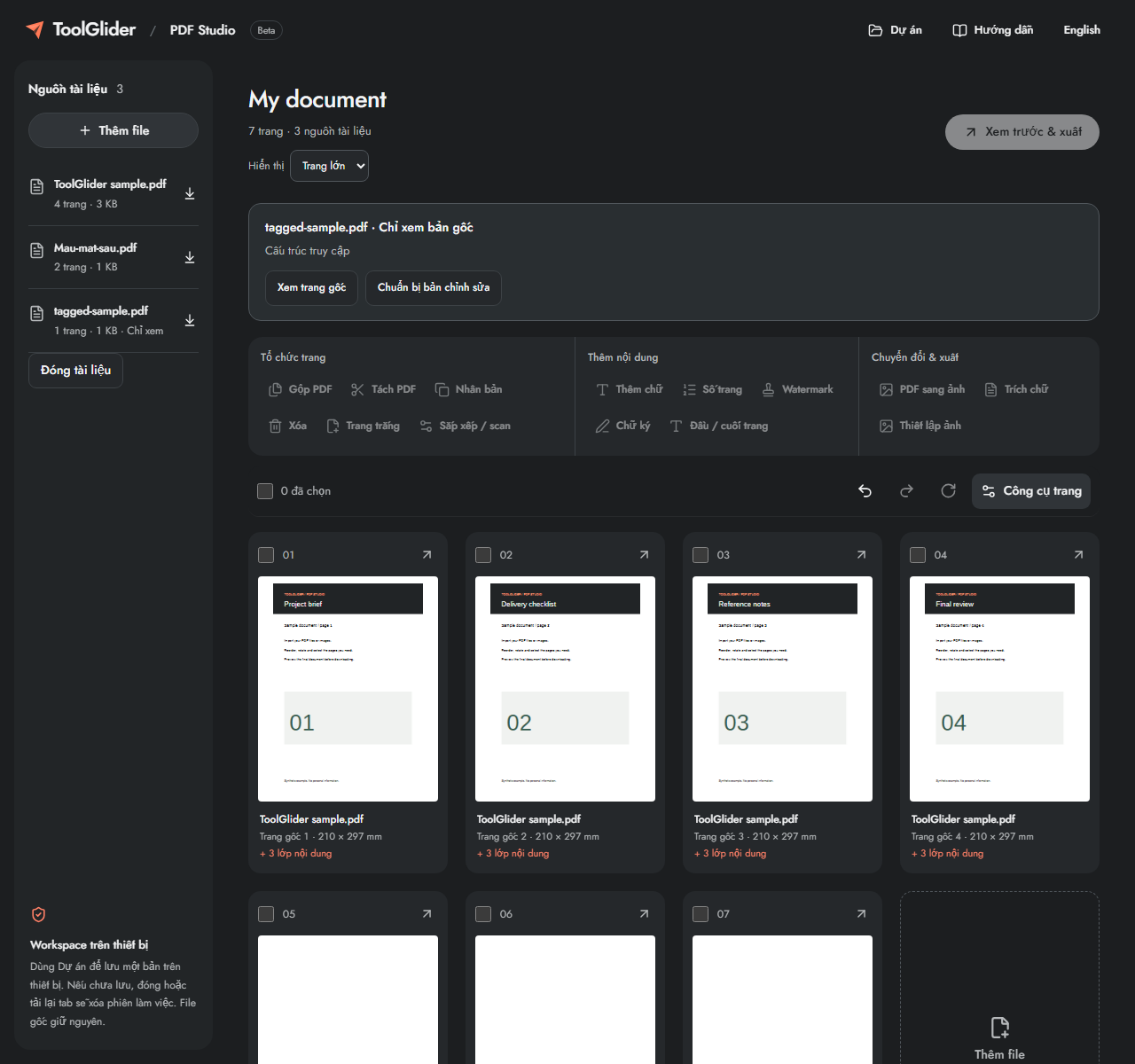This screenshot has width=1135, height=1064.
Task: Select the Final review page 04 thumbnail
Action: coord(999,689)
